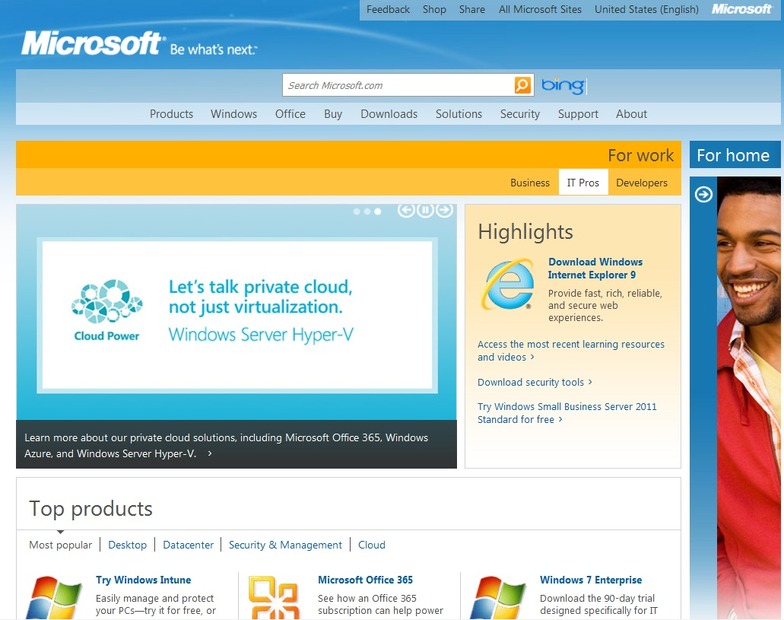Click Download Windows Internet Explorer 9 link
This screenshot has width=784, height=620.
pyautogui.click(x=595, y=268)
